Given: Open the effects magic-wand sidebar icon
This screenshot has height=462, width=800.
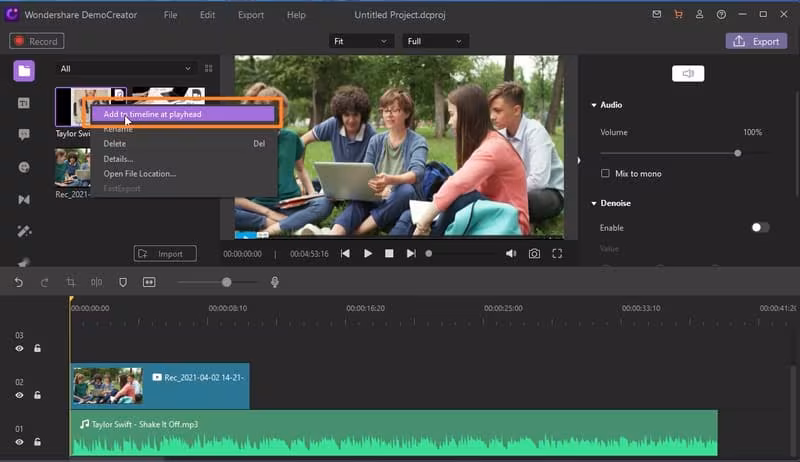Looking at the screenshot, I should (24, 232).
